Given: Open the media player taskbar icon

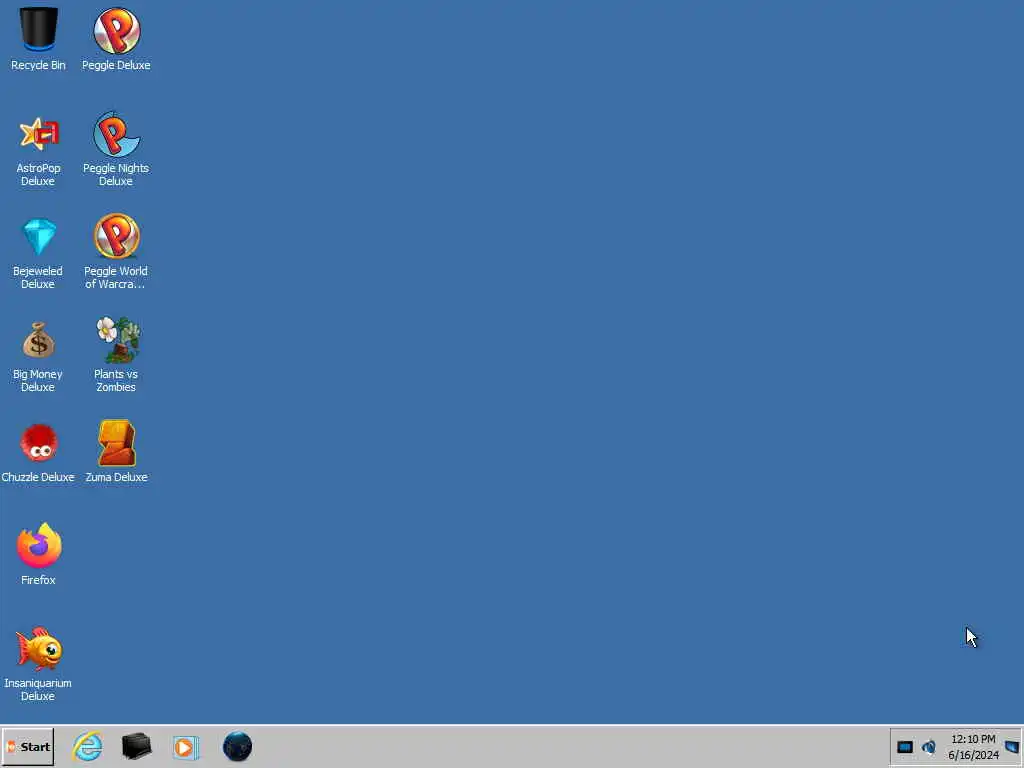Looking at the screenshot, I should (186, 747).
